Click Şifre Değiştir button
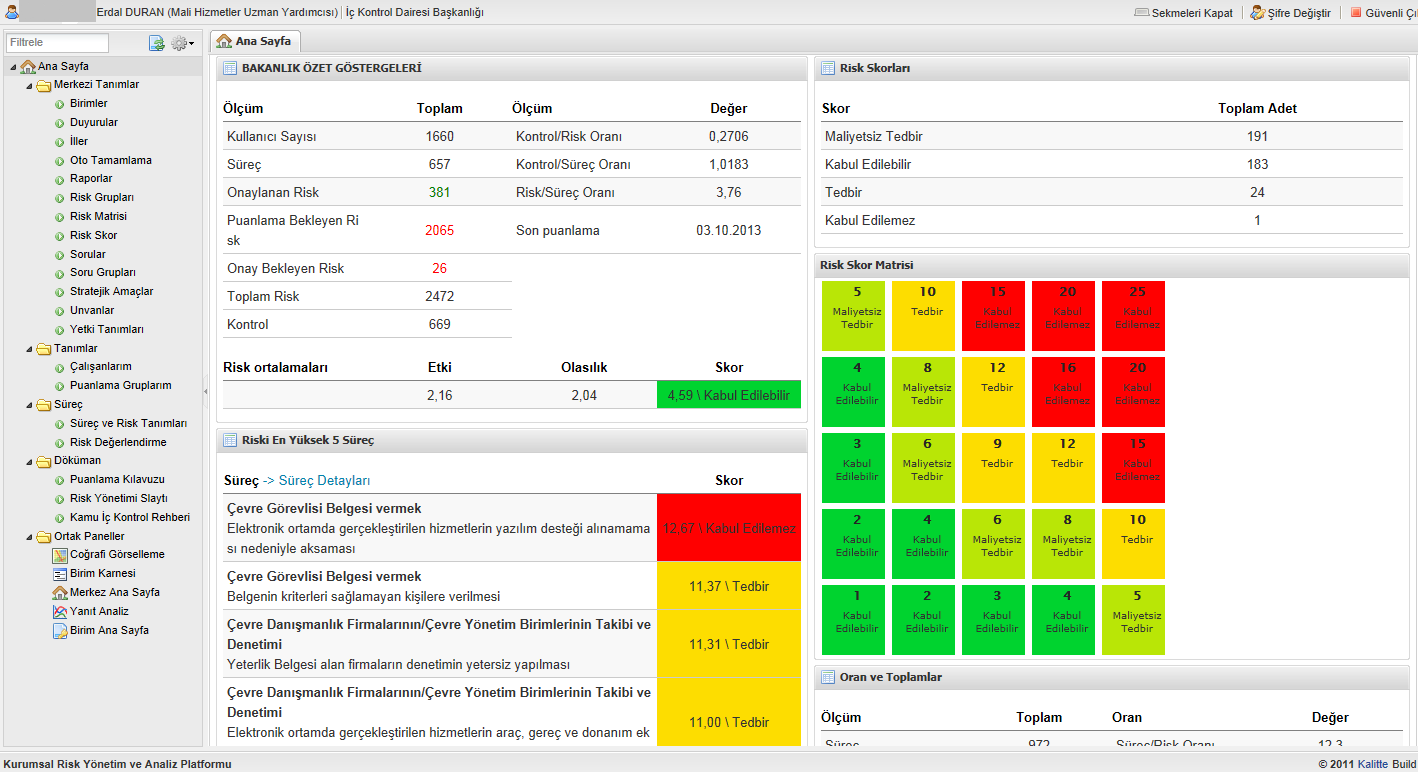The height and width of the screenshot is (772, 1418). coord(1290,13)
